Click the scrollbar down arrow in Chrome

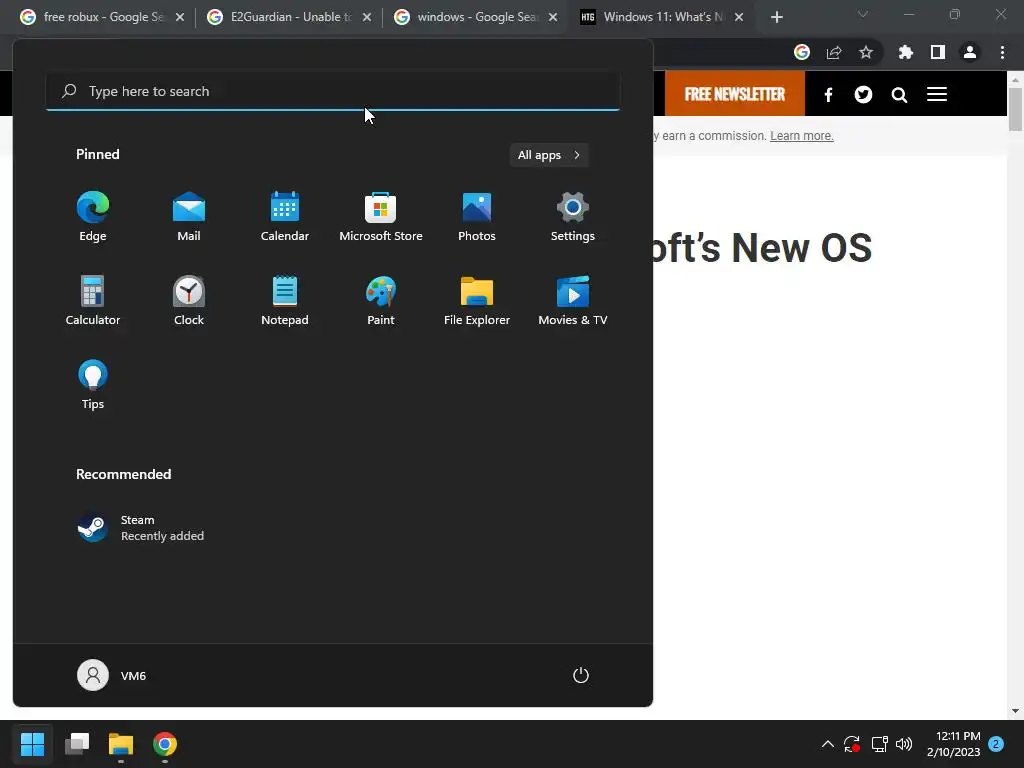coord(1015,711)
